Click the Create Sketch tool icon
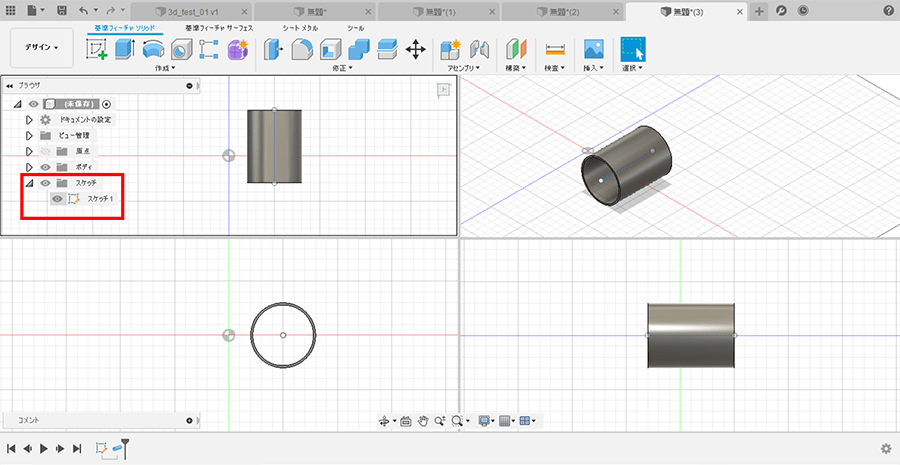 tap(98, 49)
